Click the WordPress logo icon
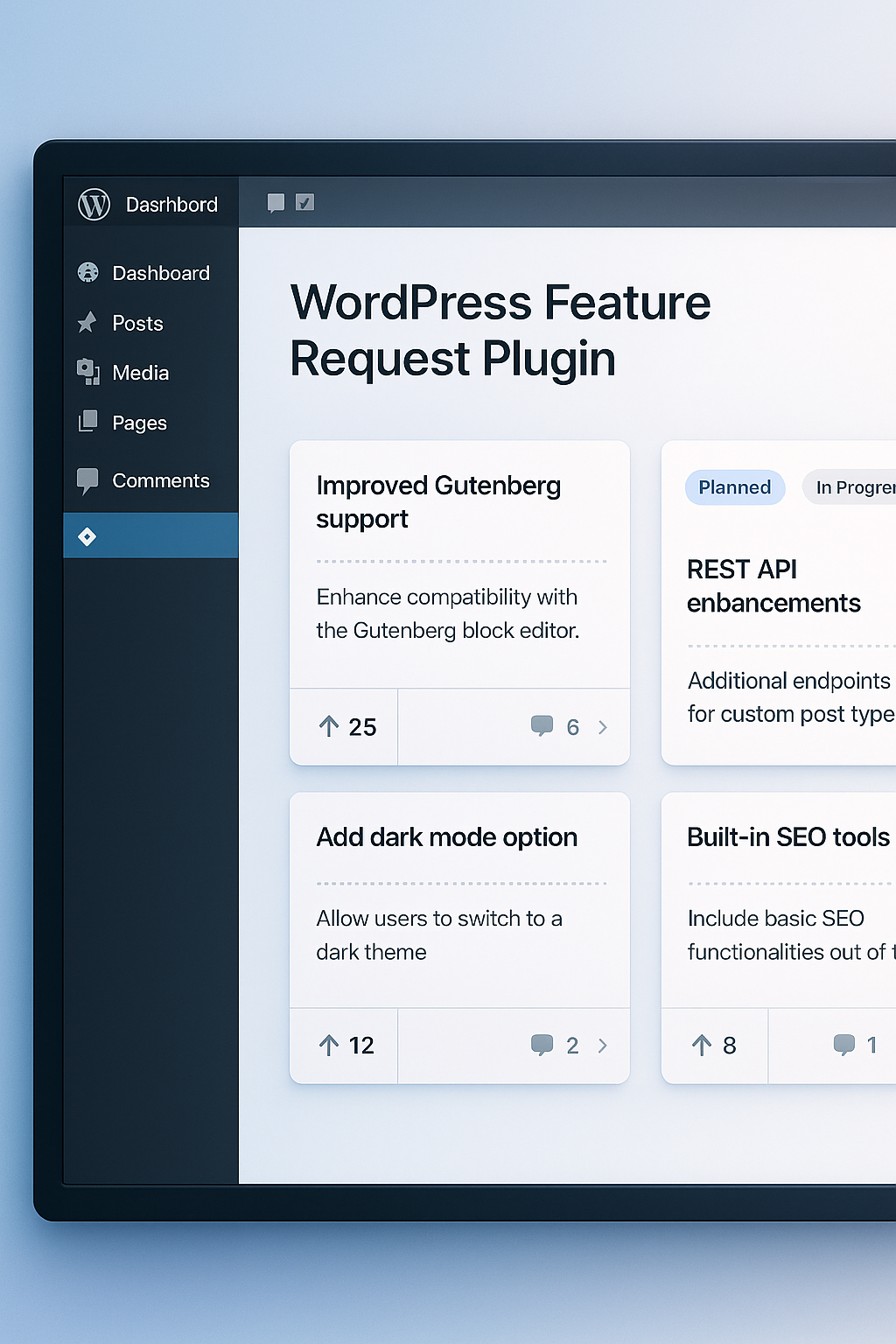 94,205
